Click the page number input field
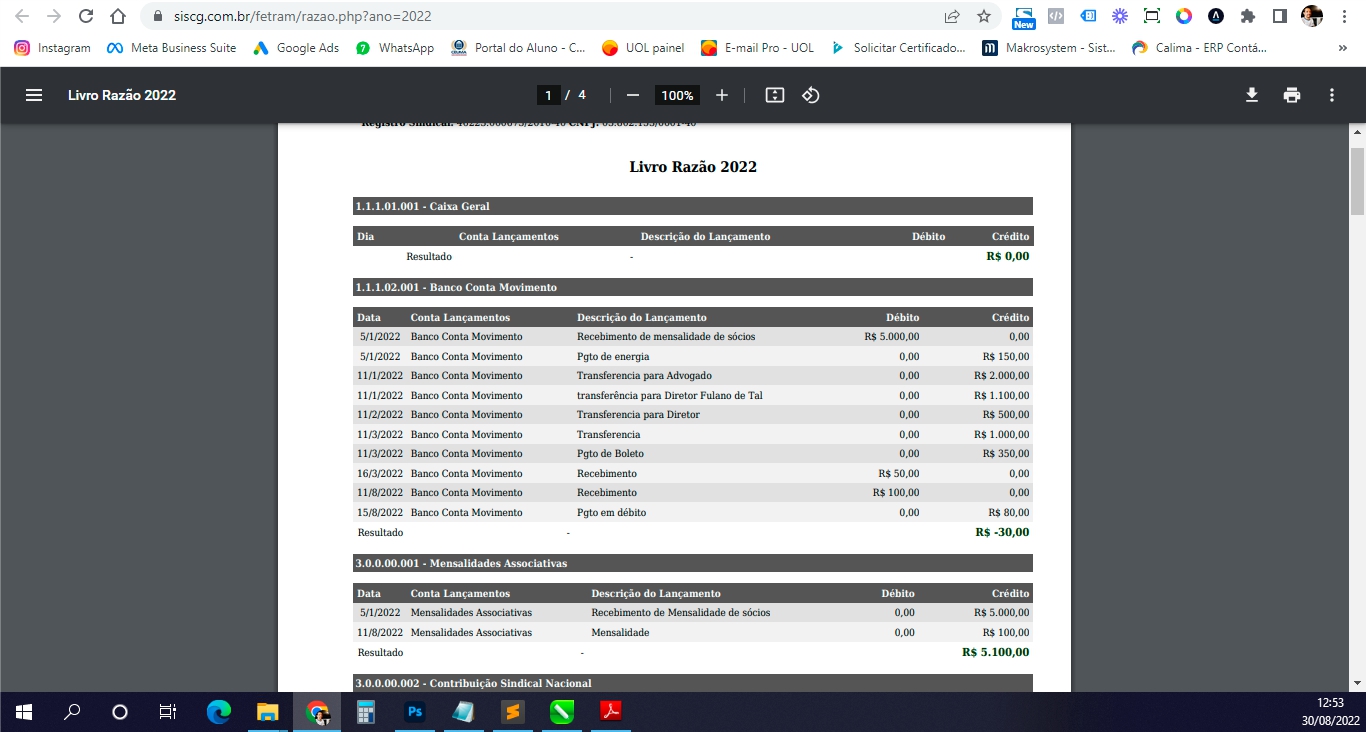1366x732 pixels. [548, 95]
